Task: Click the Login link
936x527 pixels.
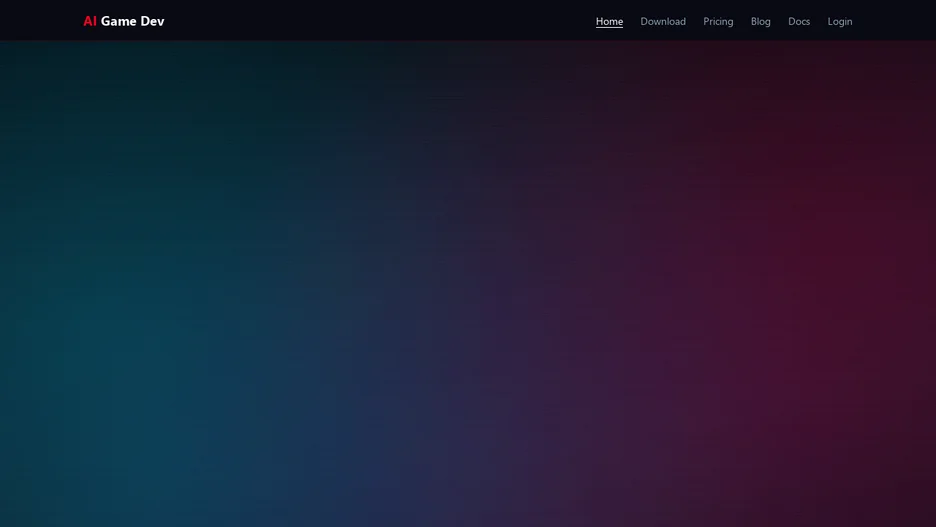Action: [x=839, y=21]
